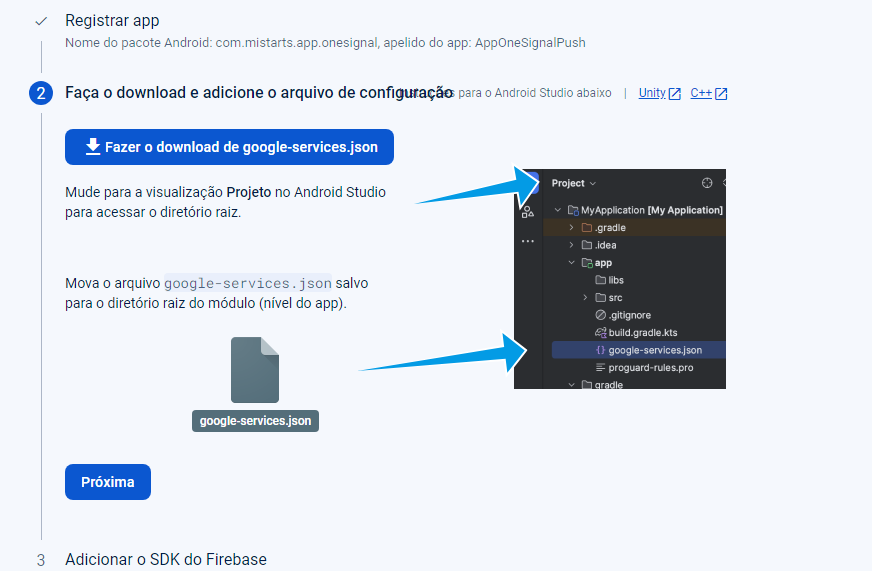This screenshot has height=571, width=872.
Task: Open the Unity instructions link
Action: (x=660, y=93)
